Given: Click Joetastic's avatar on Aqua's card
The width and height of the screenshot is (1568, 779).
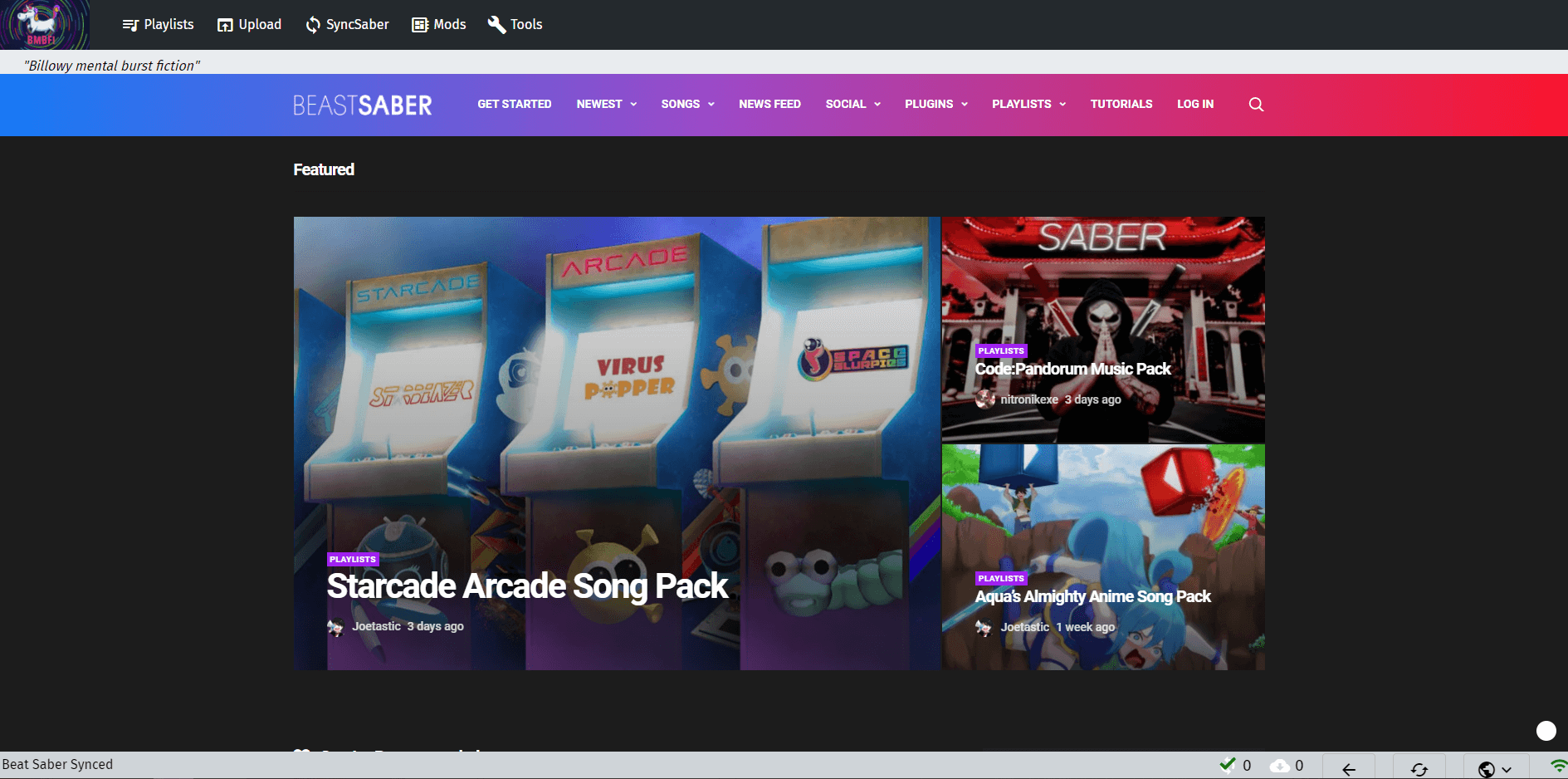Looking at the screenshot, I should click(984, 628).
